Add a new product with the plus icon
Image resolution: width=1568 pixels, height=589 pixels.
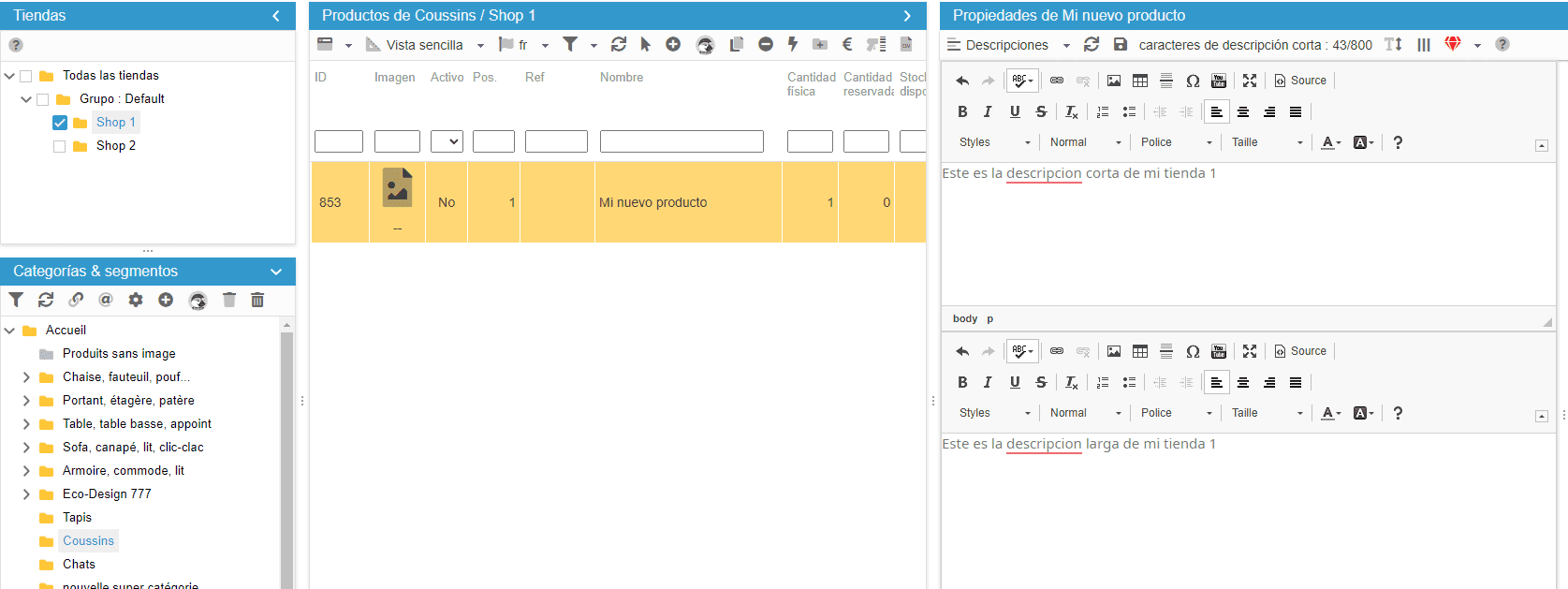pyautogui.click(x=673, y=44)
